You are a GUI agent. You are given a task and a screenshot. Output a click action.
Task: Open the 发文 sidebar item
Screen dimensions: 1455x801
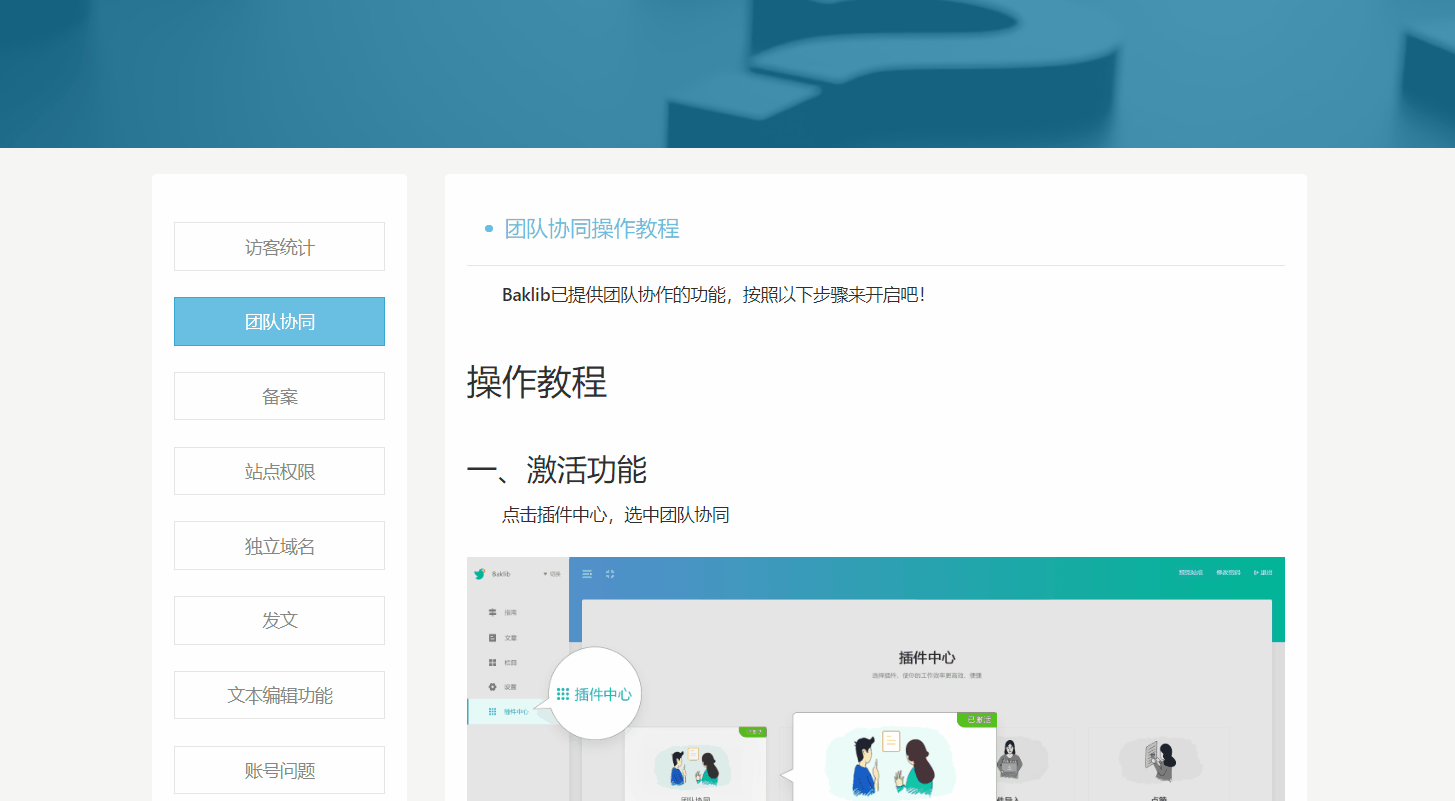[279, 620]
